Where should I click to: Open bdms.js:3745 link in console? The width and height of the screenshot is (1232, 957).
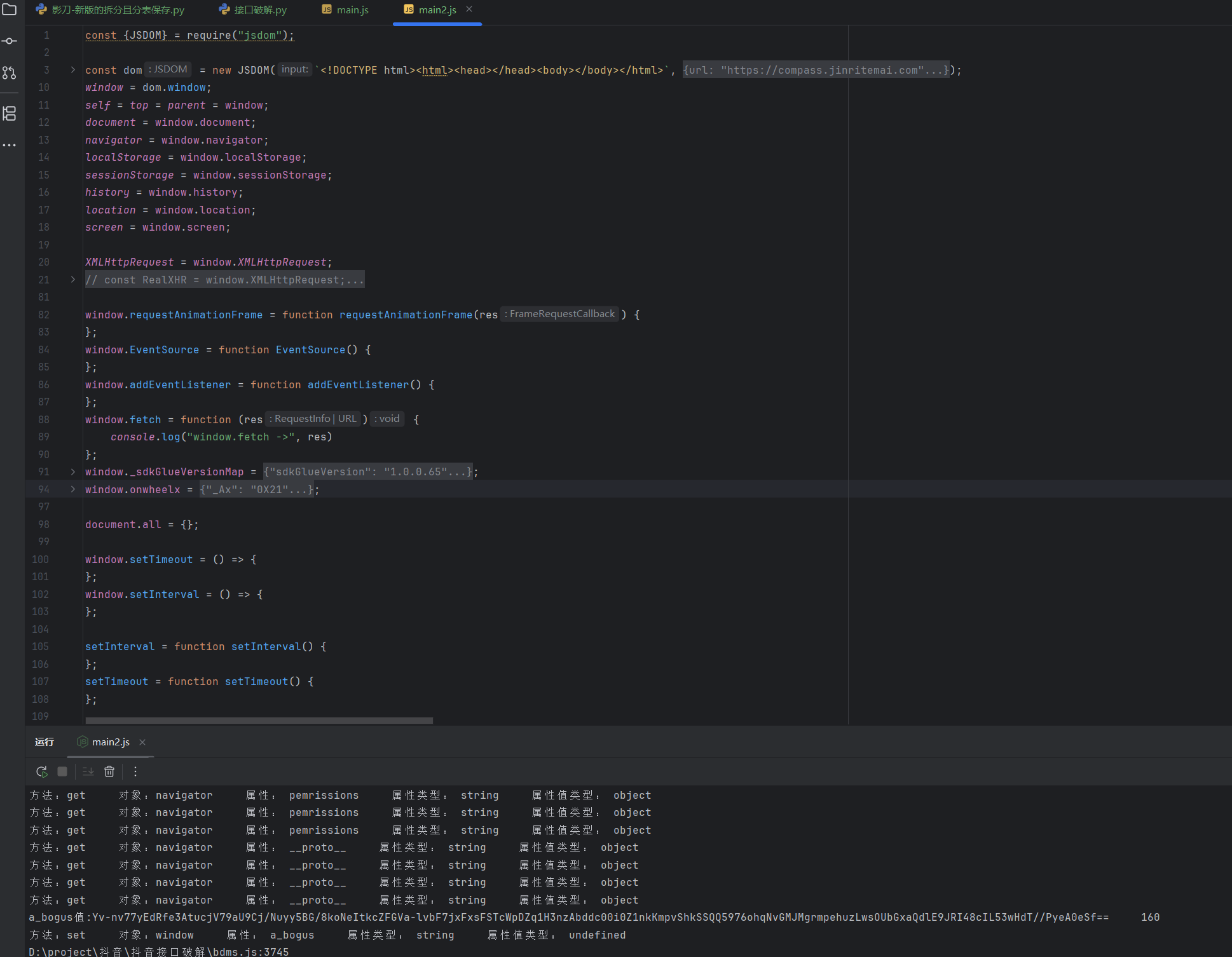159,952
